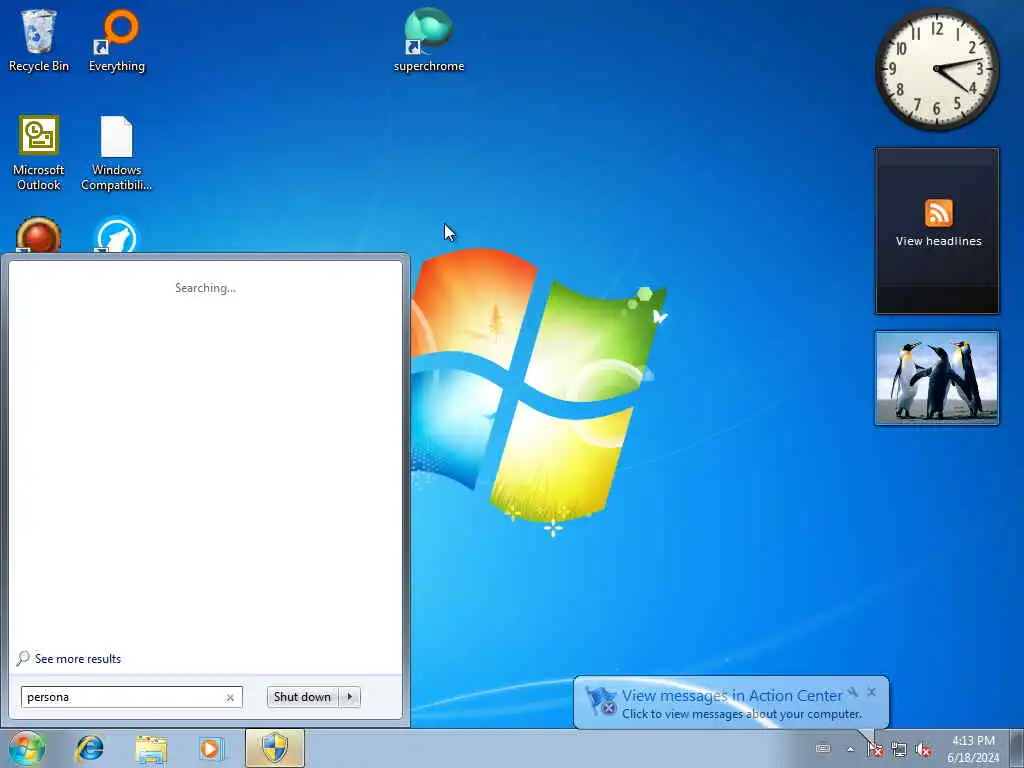Open Windows Explorer folder in taskbar
The image size is (1024, 768).
151,748
